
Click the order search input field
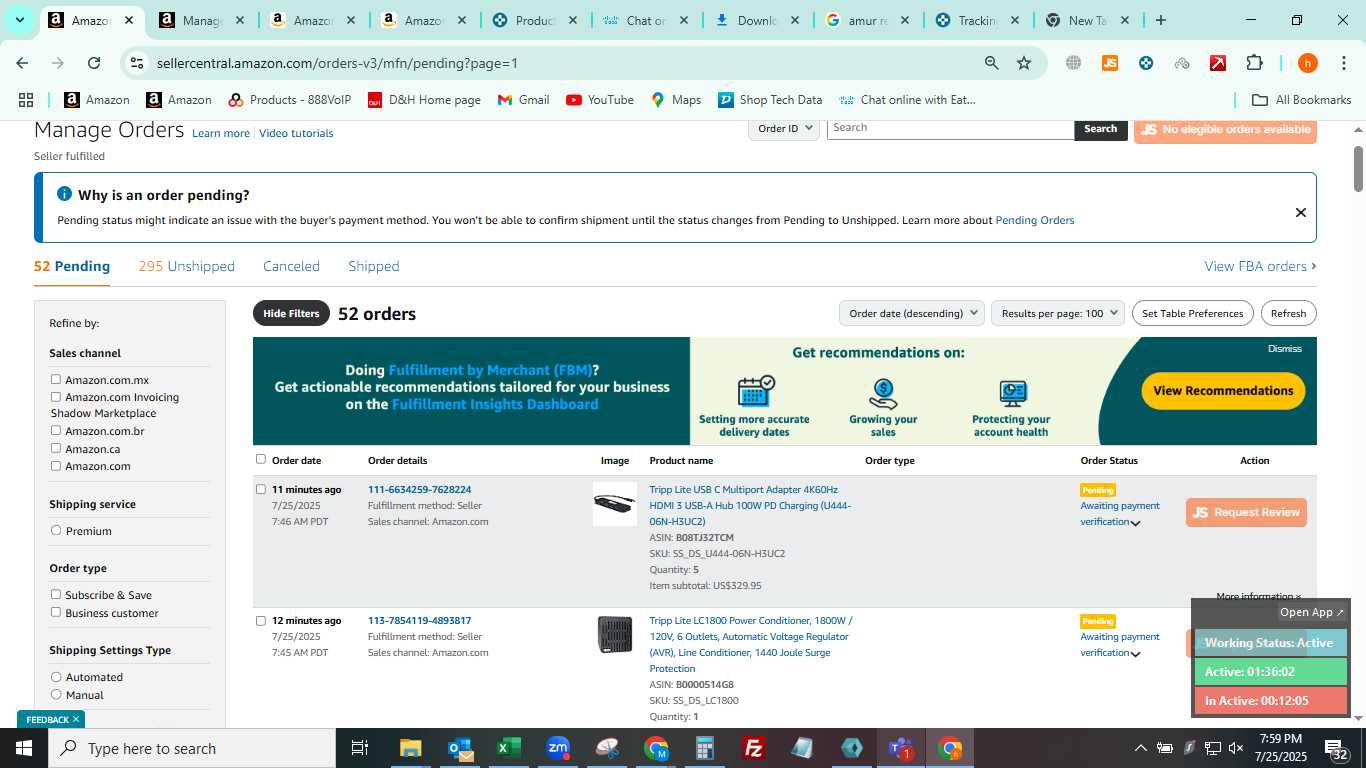[x=950, y=128]
